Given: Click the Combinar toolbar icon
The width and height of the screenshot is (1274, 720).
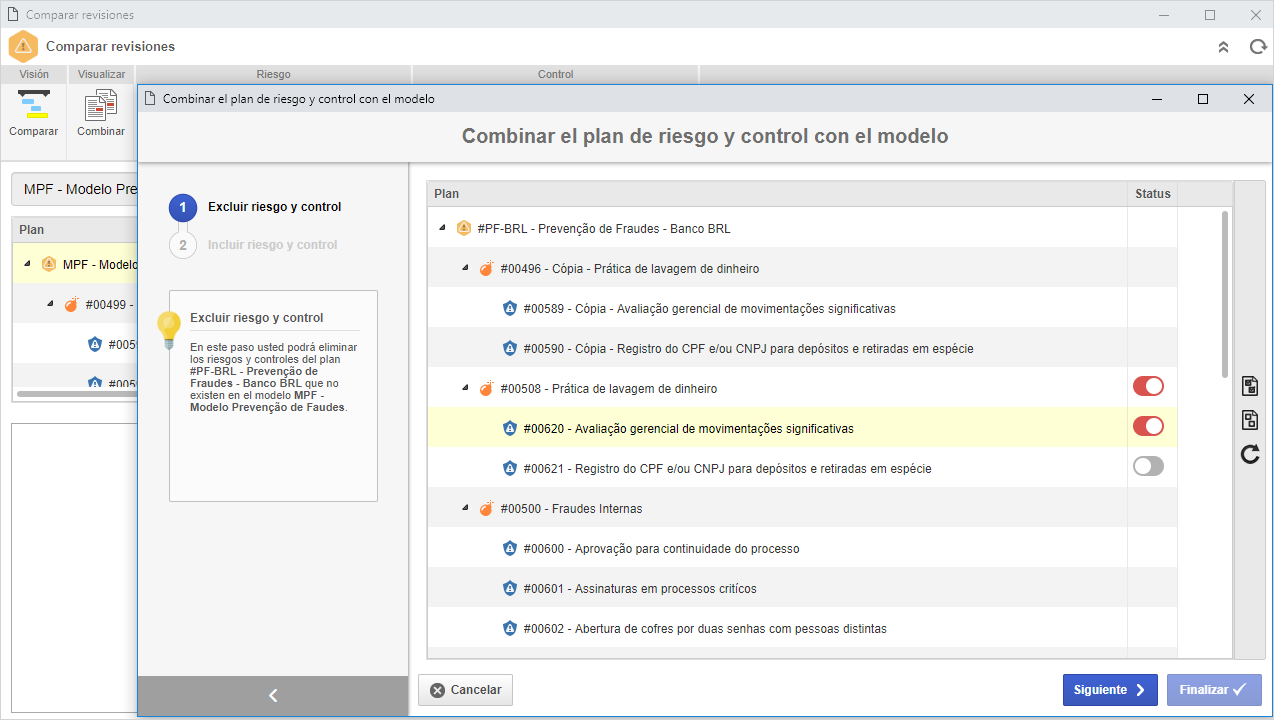Looking at the screenshot, I should pos(100,105).
